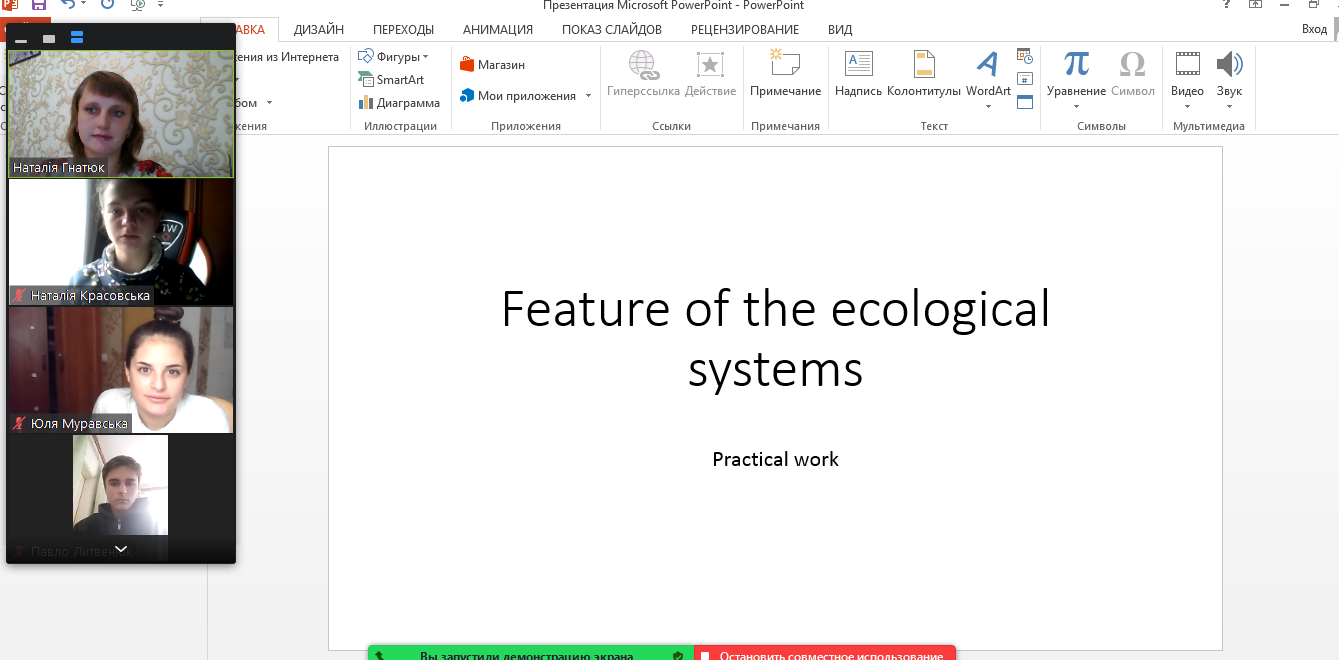This screenshot has height=660, width=1339.
Task: Open the WordArt styles gallery
Action: pyautogui.click(x=988, y=78)
